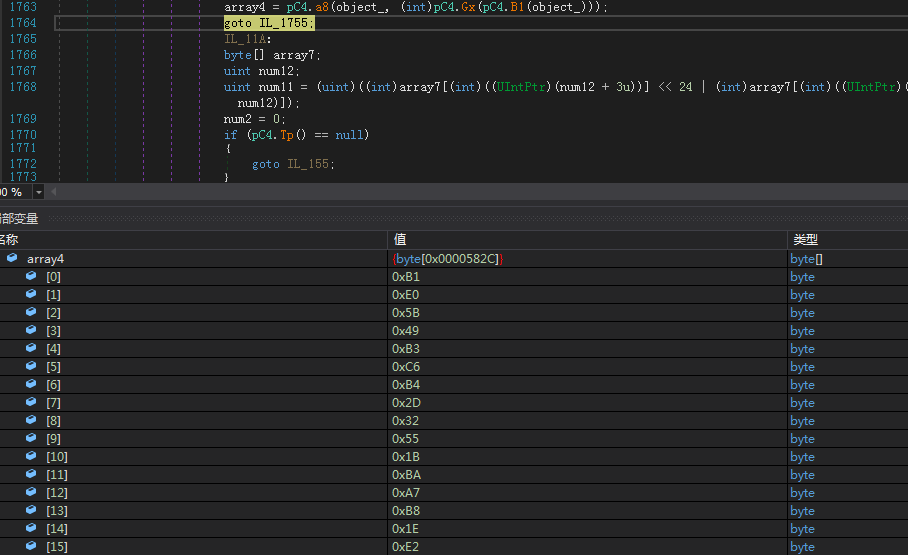Click the icon beside index [13]
The width and height of the screenshot is (908, 555).
31,510
